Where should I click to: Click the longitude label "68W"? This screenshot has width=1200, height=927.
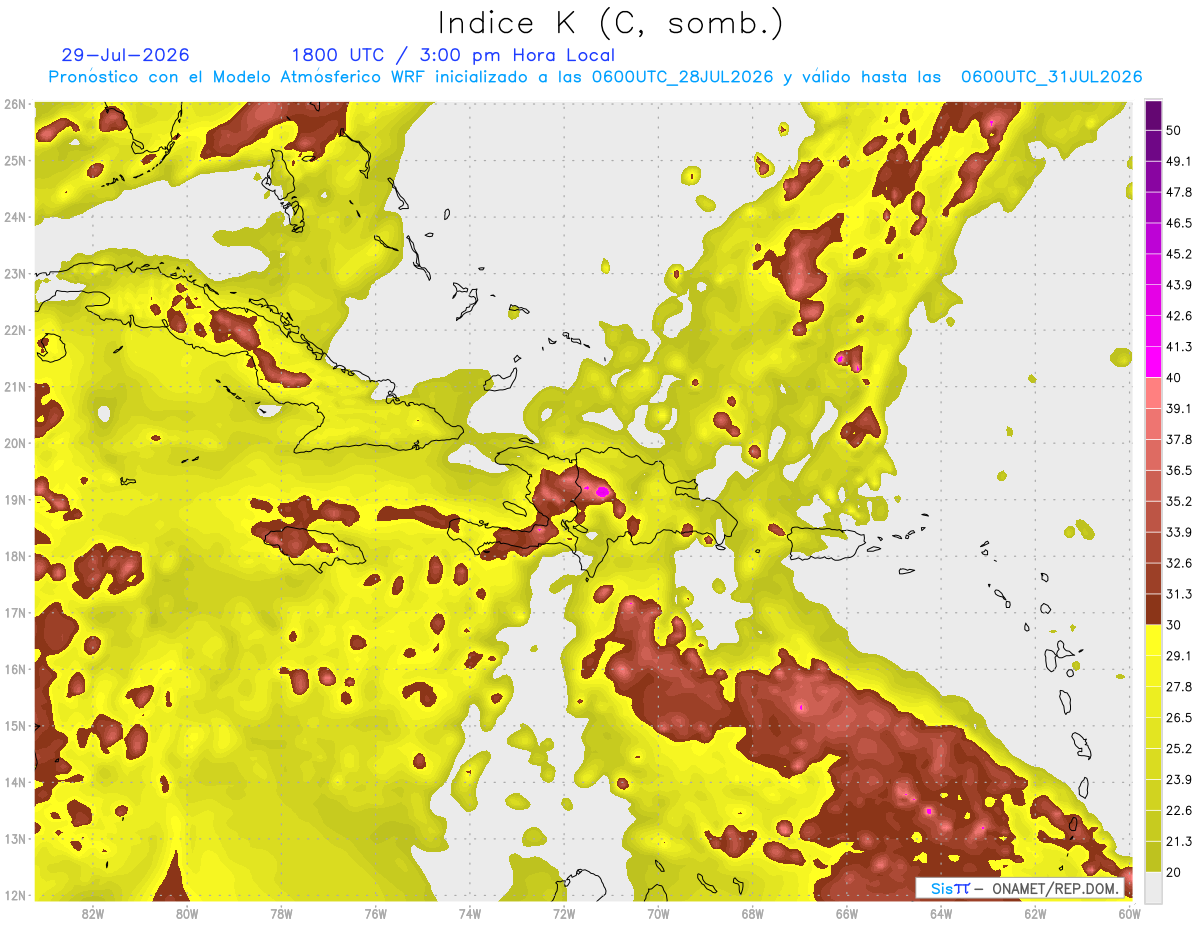pyautogui.click(x=753, y=914)
